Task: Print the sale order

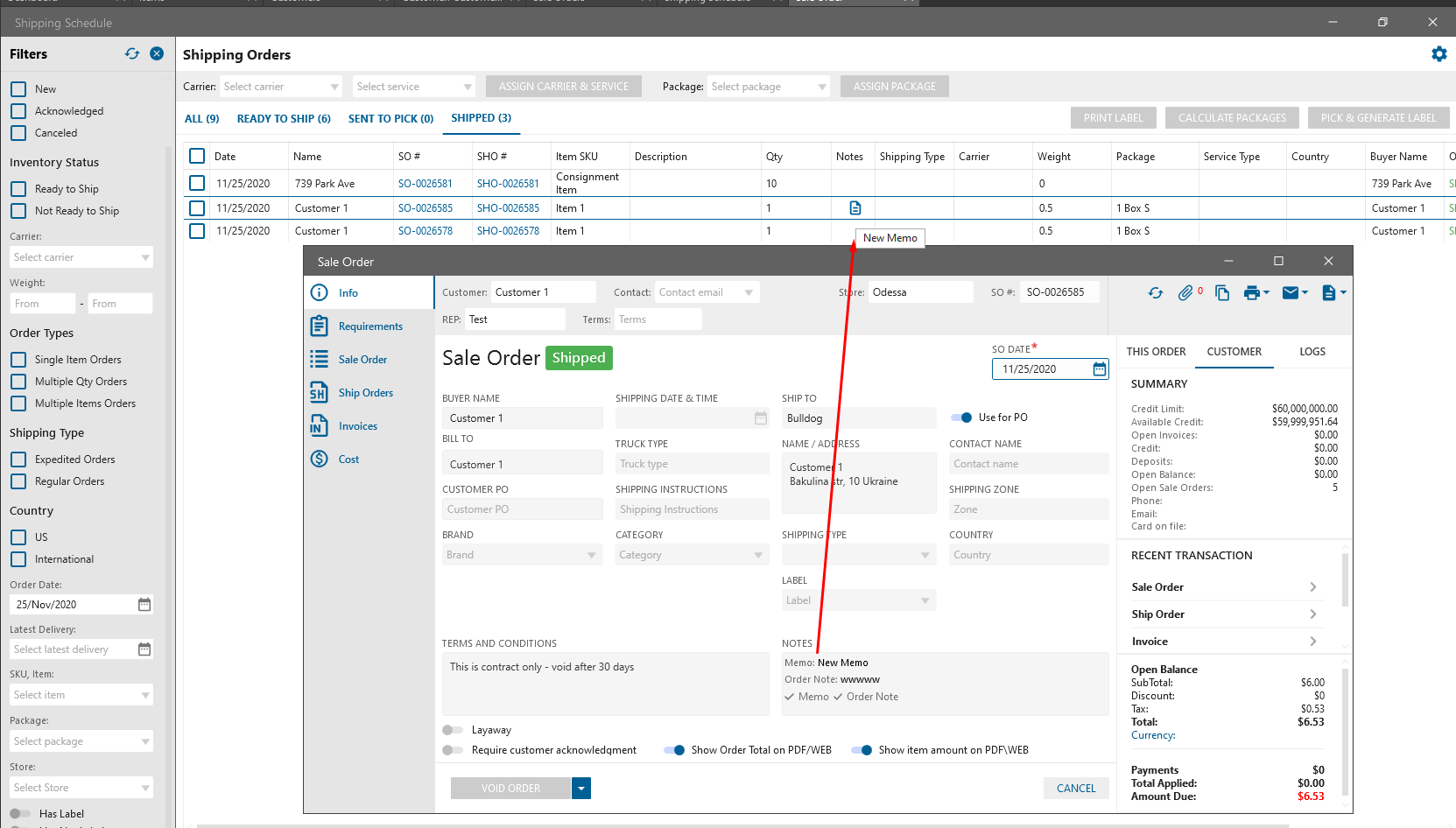Action: [x=1253, y=293]
